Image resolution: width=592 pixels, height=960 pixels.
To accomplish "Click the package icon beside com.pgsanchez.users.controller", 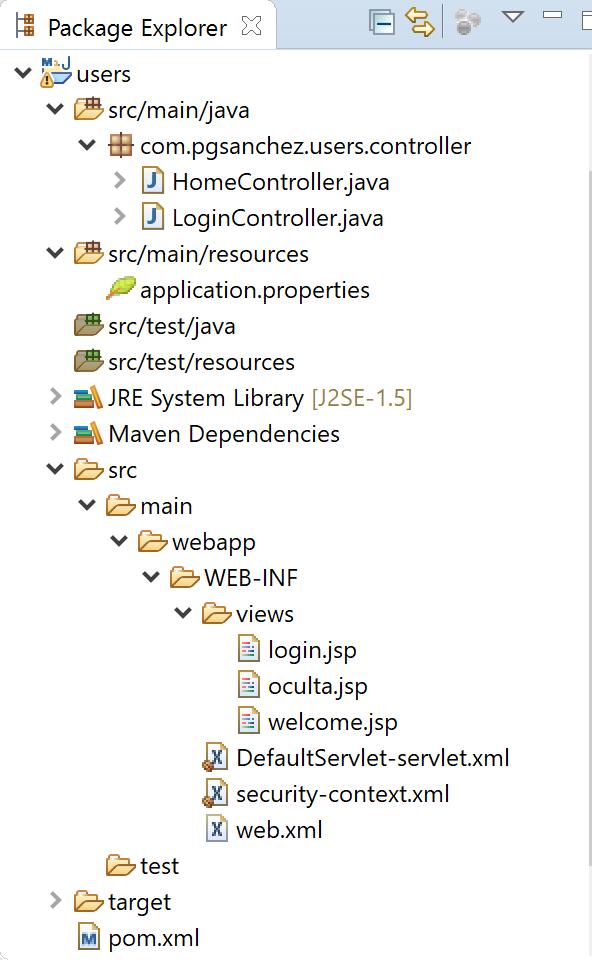I will [120, 144].
